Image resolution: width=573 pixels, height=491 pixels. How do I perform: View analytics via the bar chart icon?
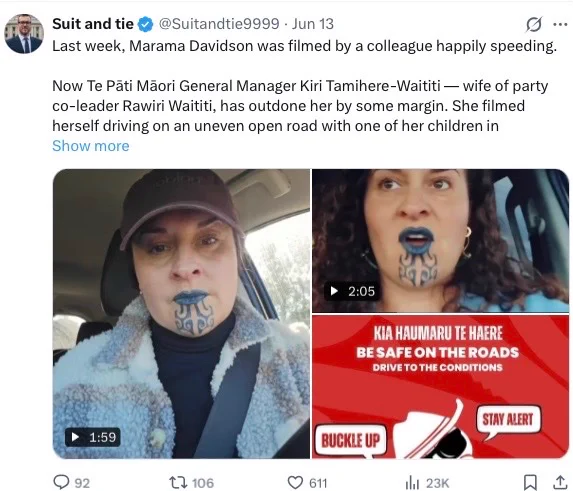click(412, 483)
